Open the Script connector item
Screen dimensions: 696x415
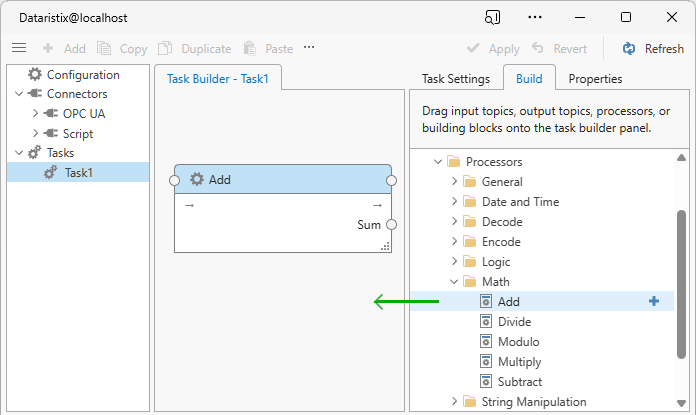[x=77, y=134]
